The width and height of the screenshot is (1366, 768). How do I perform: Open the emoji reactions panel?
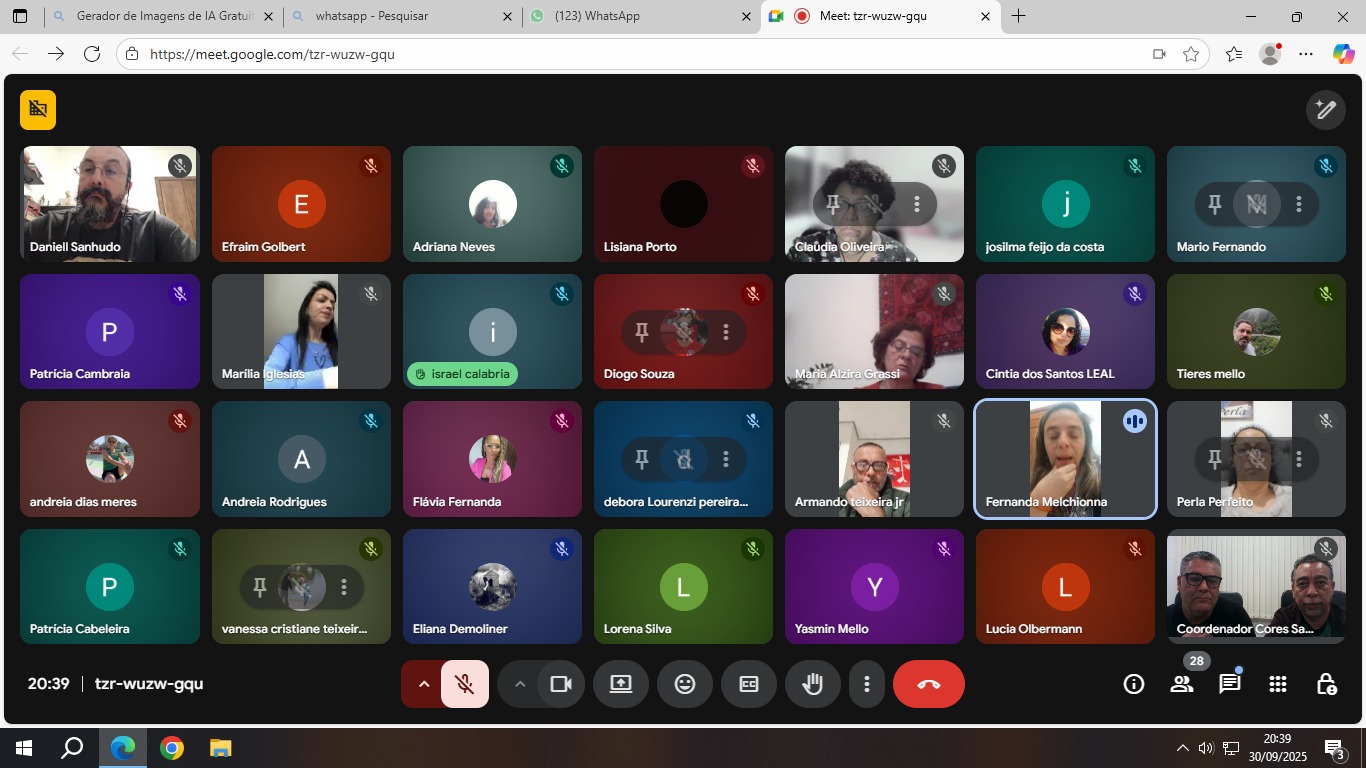pyautogui.click(x=685, y=684)
